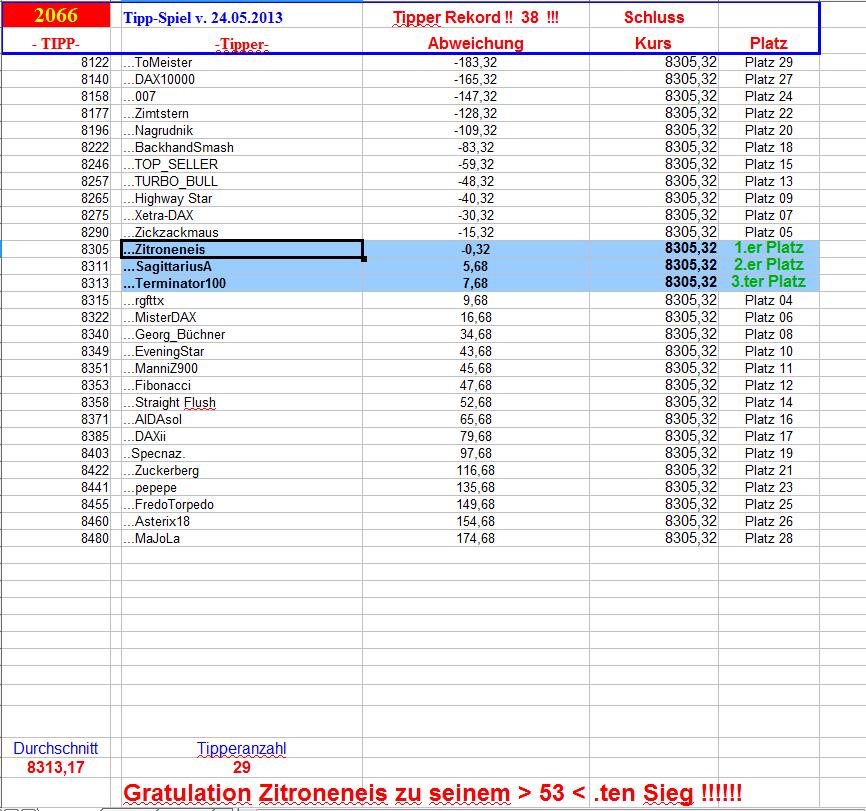The image size is (866, 811).
Task: Click the tipper count value '29'
Action: (x=242, y=767)
